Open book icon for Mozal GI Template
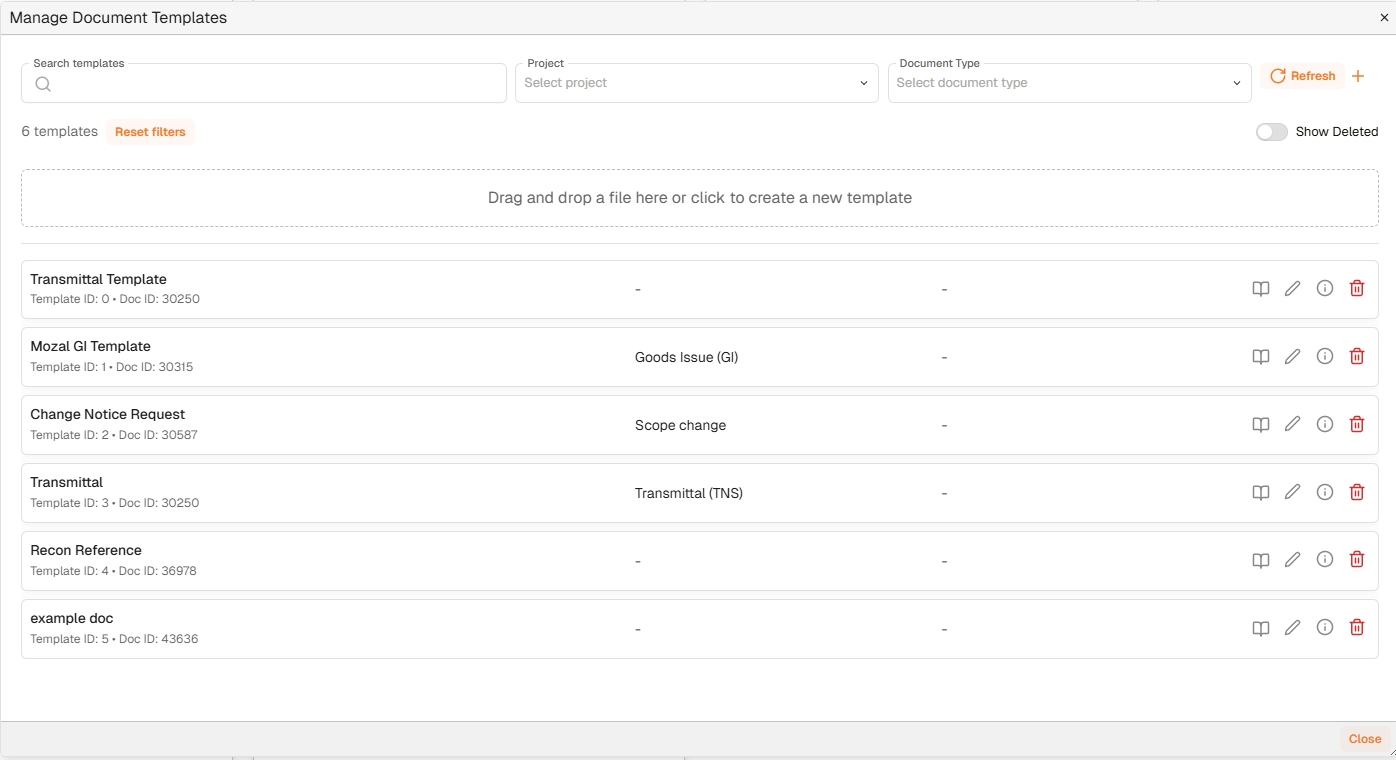This screenshot has height=760, width=1396. coord(1261,357)
